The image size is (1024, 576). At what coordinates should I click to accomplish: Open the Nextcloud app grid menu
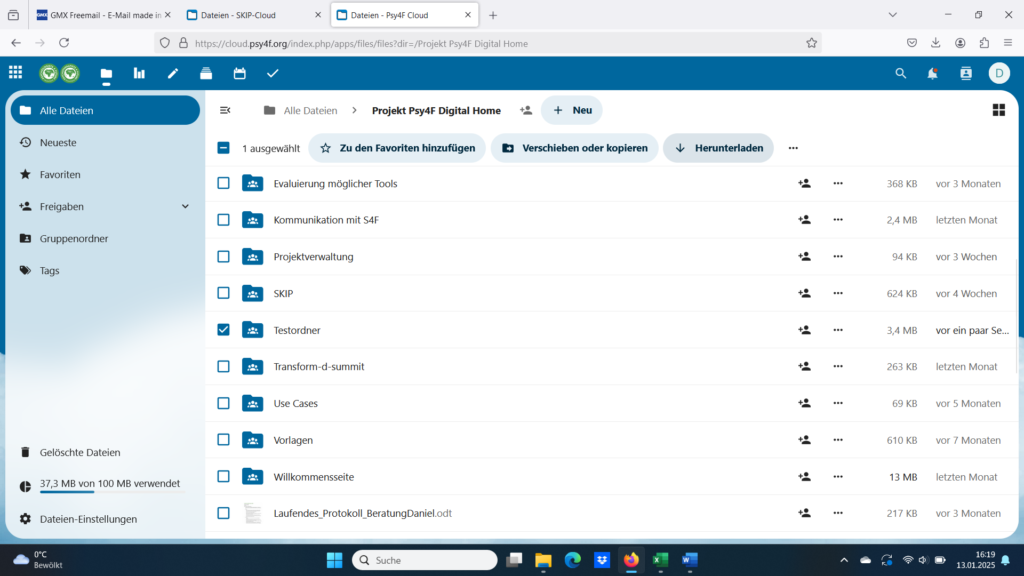[x=15, y=73]
